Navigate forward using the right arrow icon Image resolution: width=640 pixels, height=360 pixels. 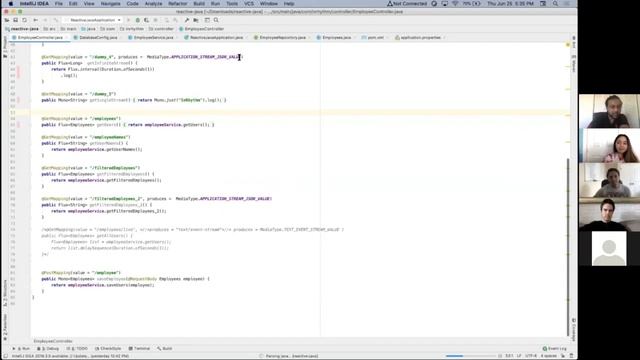(x=45, y=20)
